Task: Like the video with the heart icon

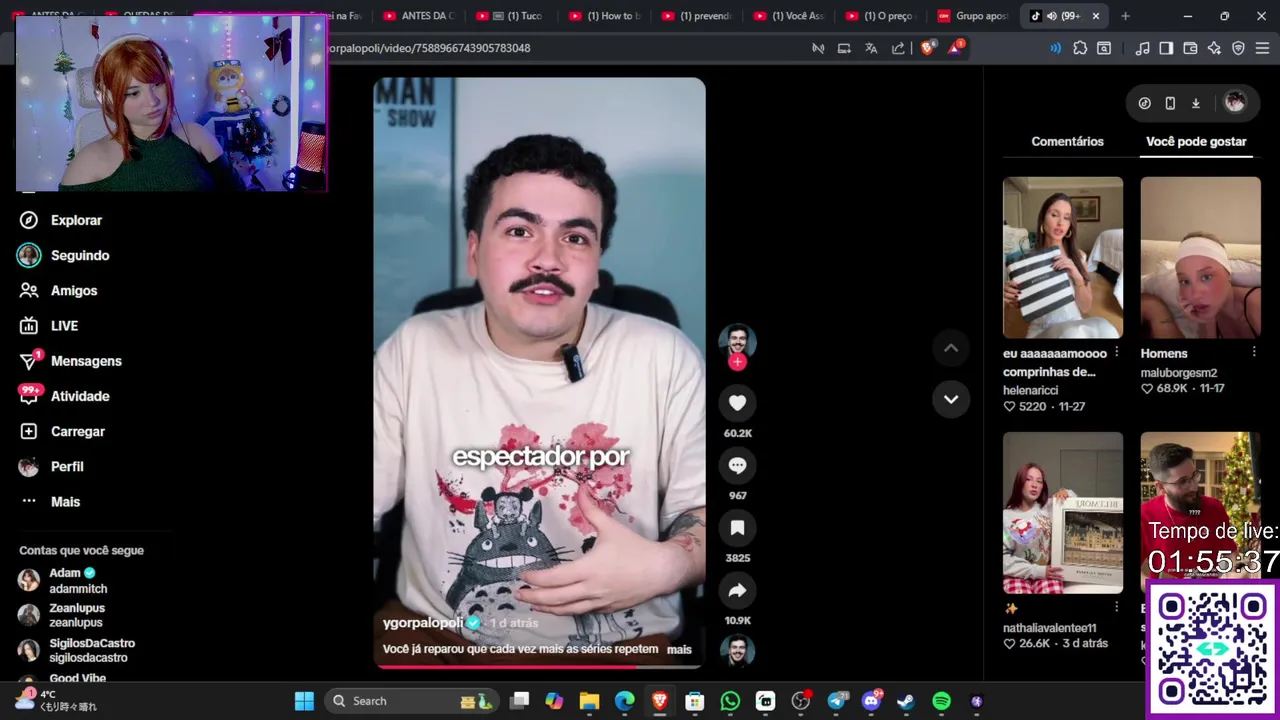Action: point(737,403)
